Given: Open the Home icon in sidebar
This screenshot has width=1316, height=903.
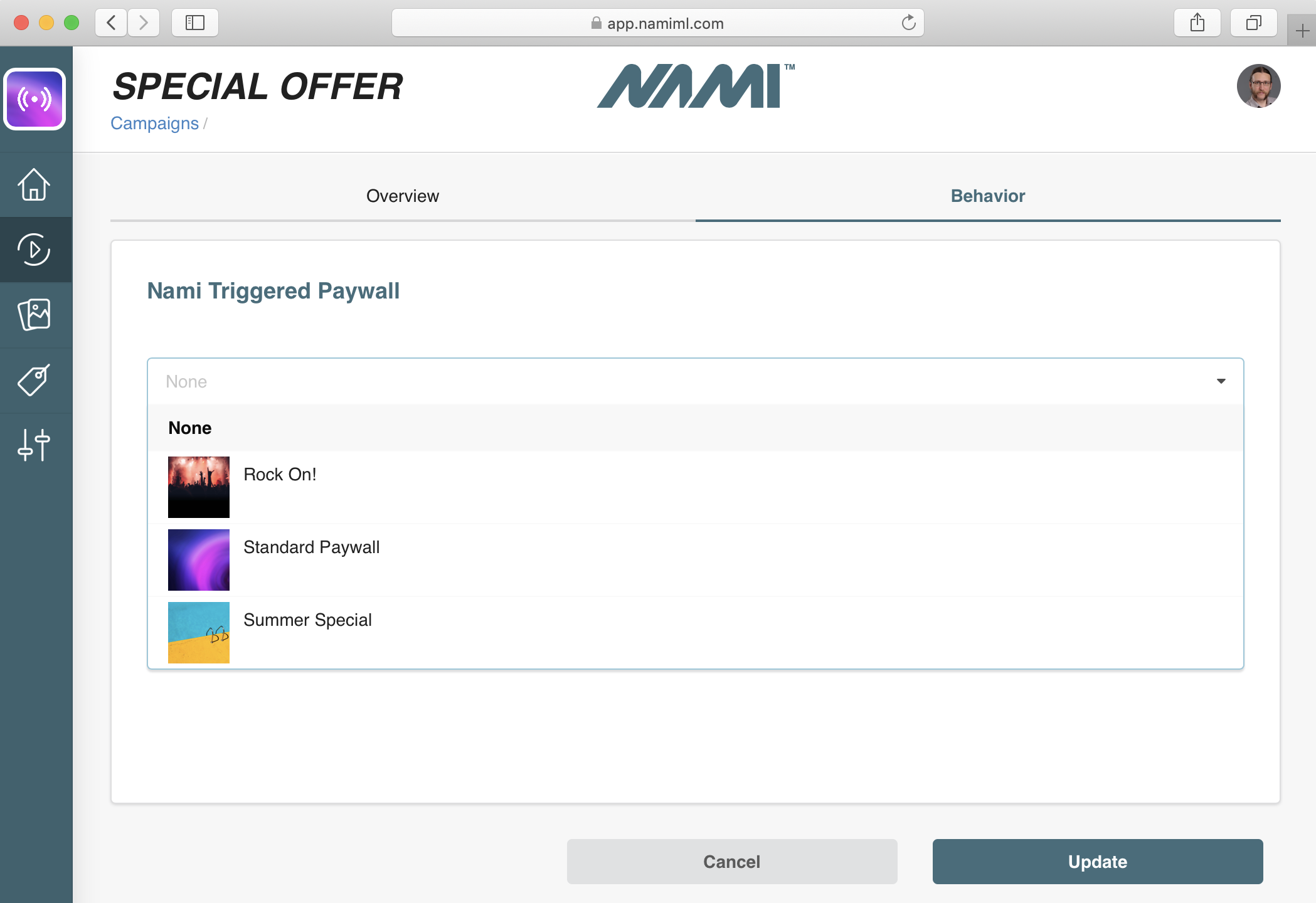Looking at the screenshot, I should click(34, 184).
